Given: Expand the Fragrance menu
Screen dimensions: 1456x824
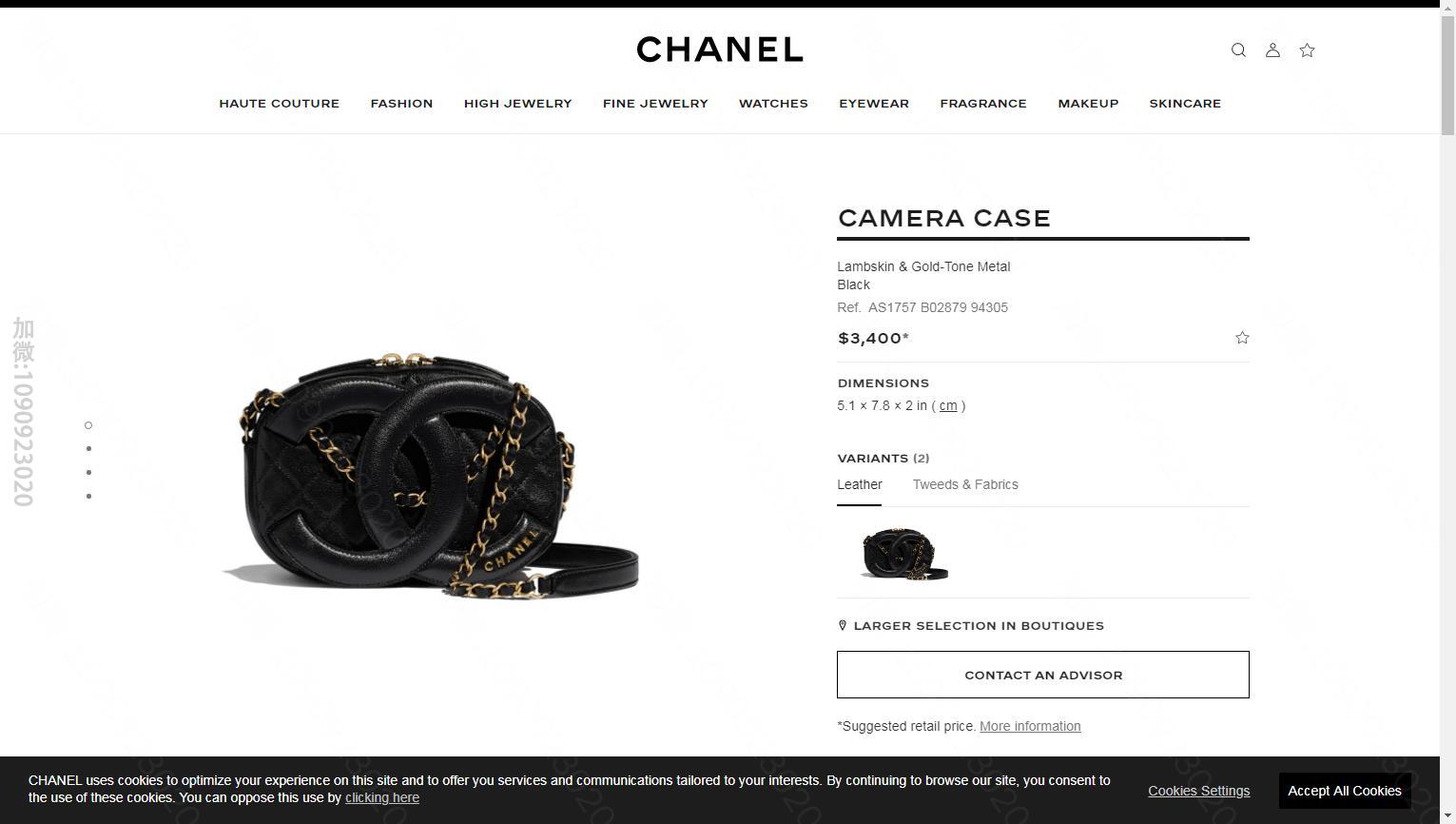Looking at the screenshot, I should coord(983,104).
